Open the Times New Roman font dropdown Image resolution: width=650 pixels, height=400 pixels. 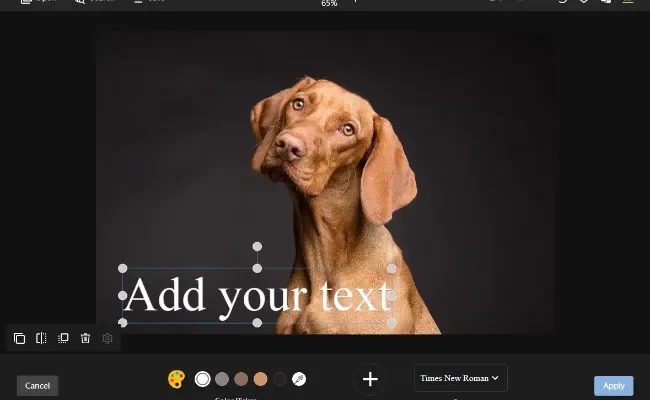click(x=461, y=378)
